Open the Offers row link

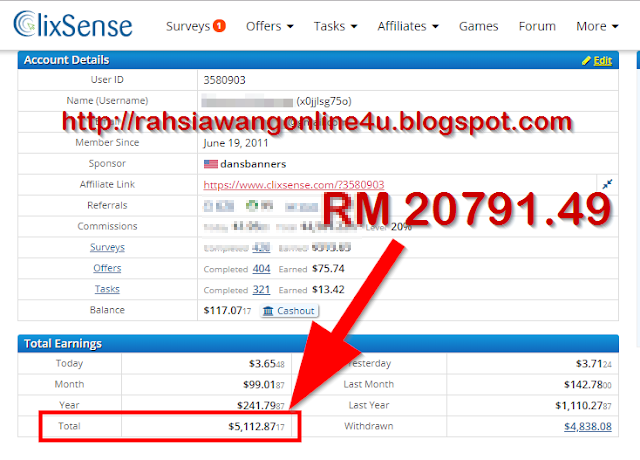pos(107,268)
